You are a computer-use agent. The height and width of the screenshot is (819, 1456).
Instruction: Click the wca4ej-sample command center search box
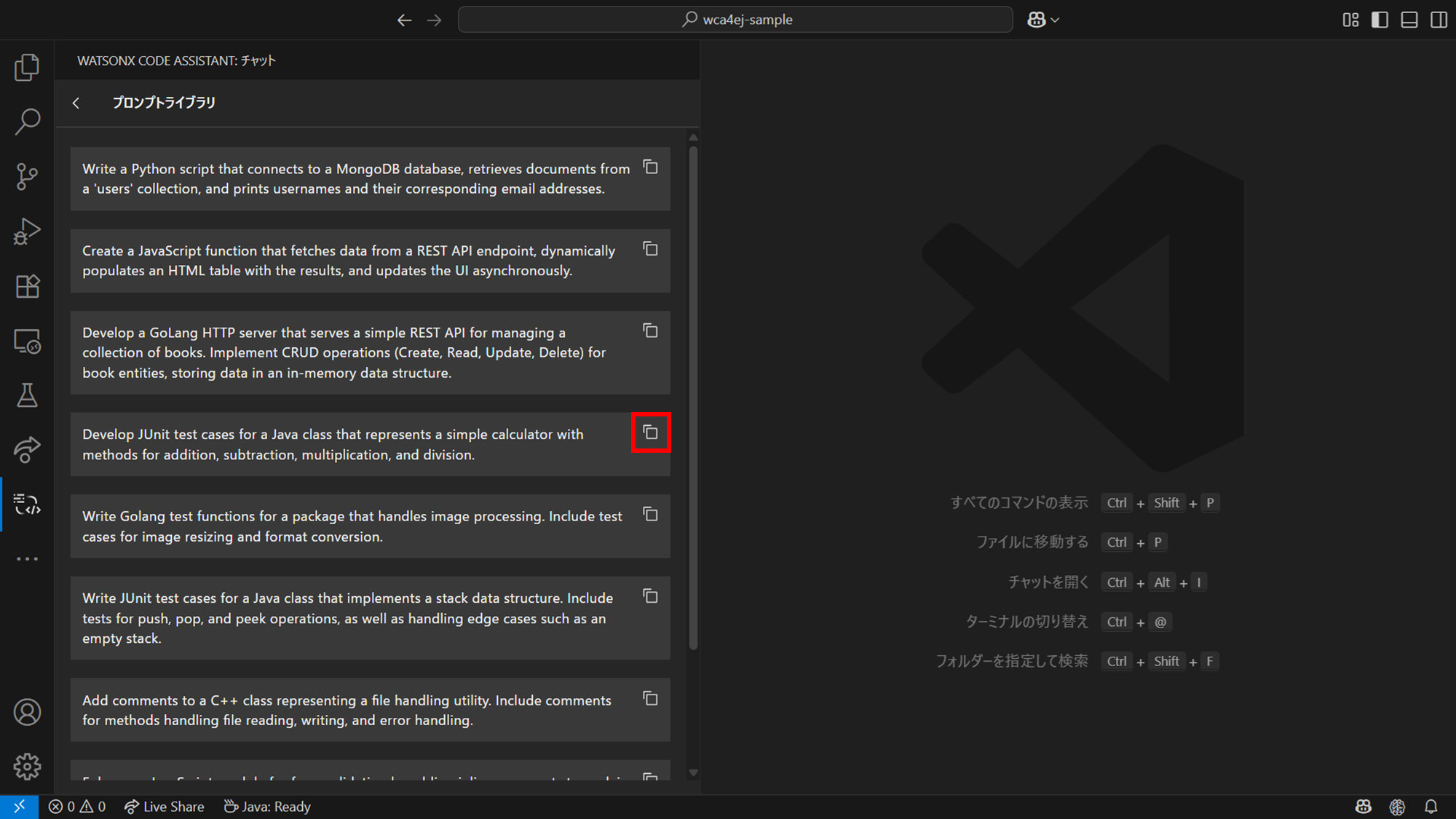(x=735, y=20)
